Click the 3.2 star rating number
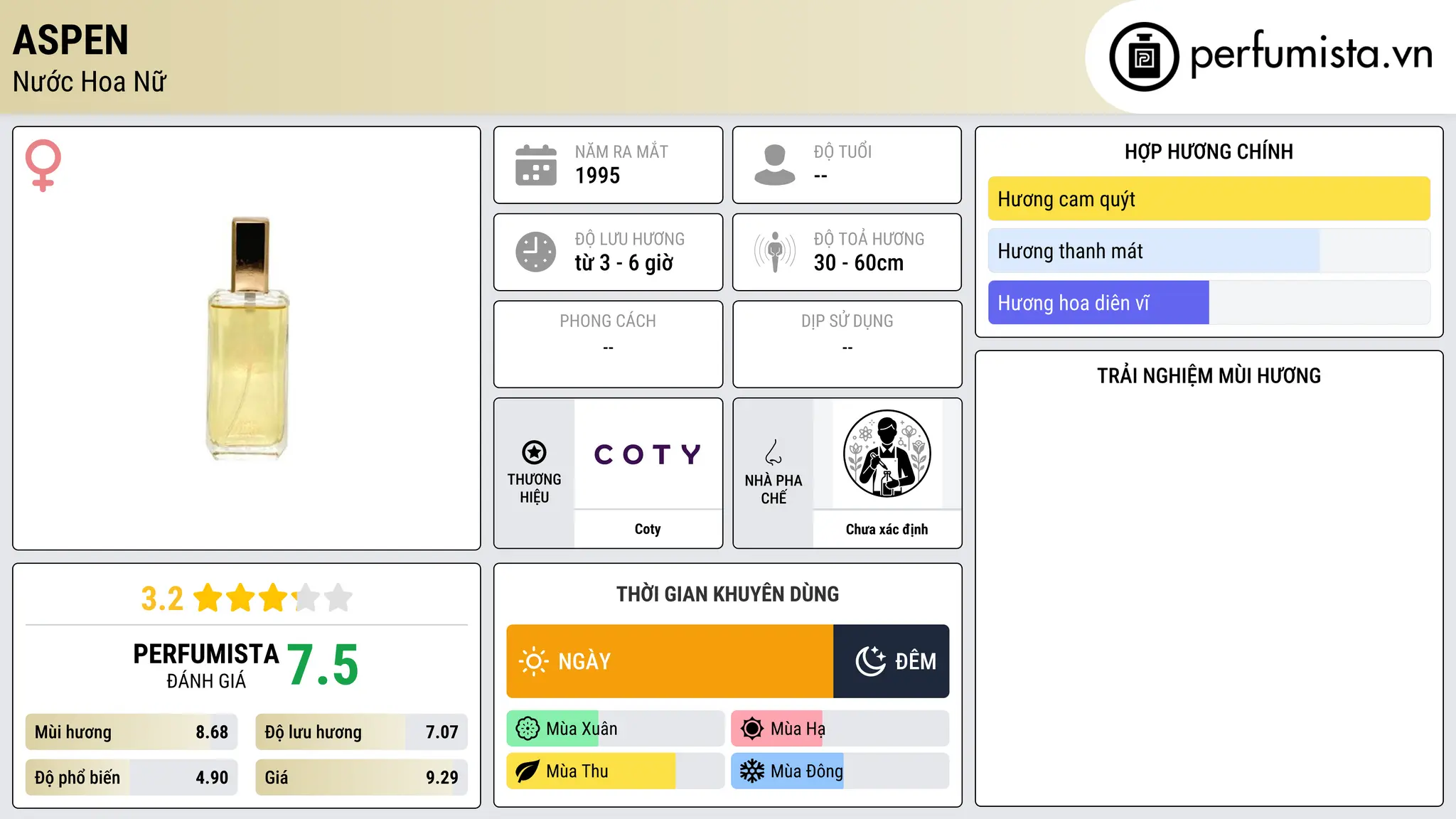Viewport: 1456px width, 819px height. coord(162,599)
